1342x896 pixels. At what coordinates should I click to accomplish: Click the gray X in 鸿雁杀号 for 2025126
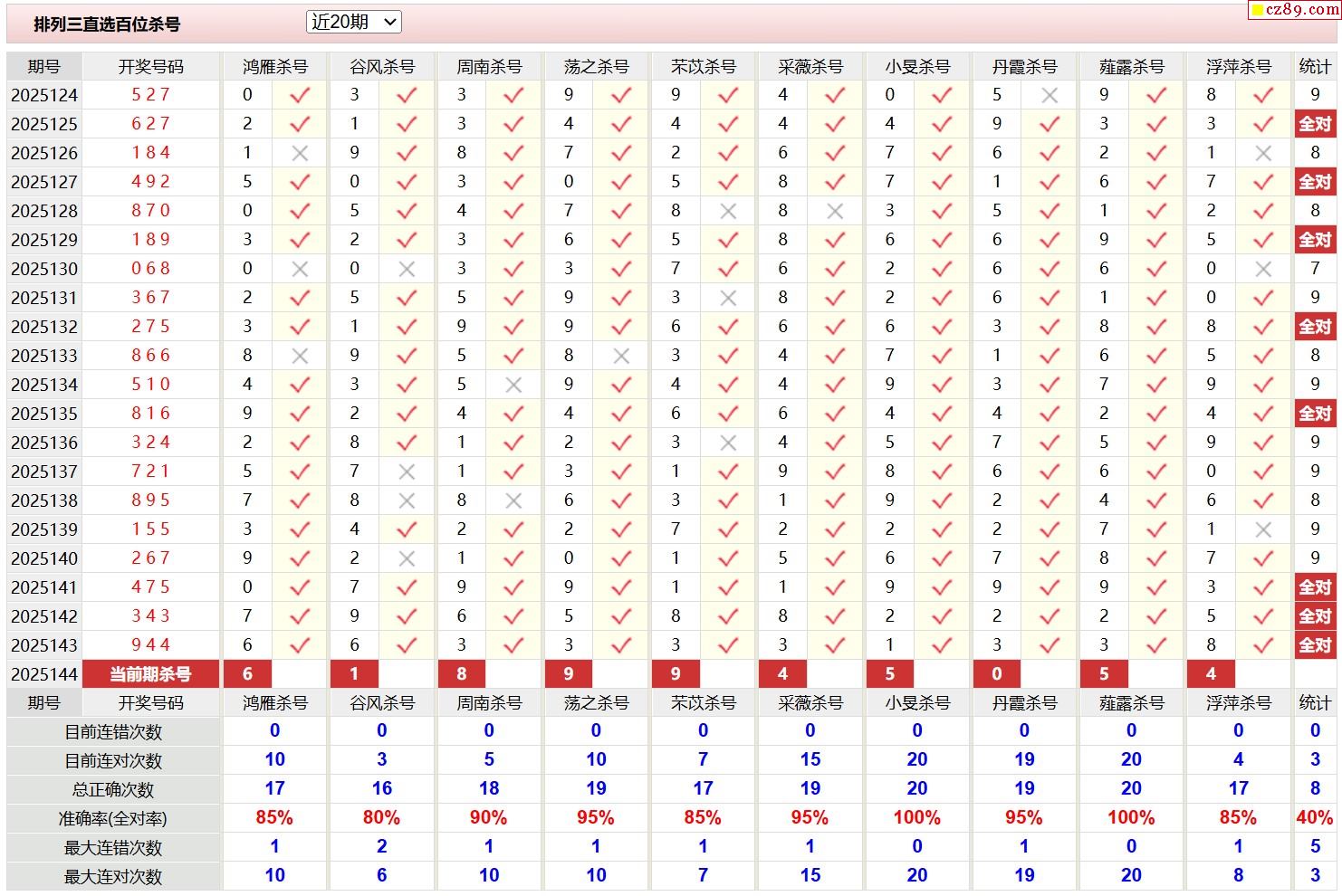click(300, 153)
